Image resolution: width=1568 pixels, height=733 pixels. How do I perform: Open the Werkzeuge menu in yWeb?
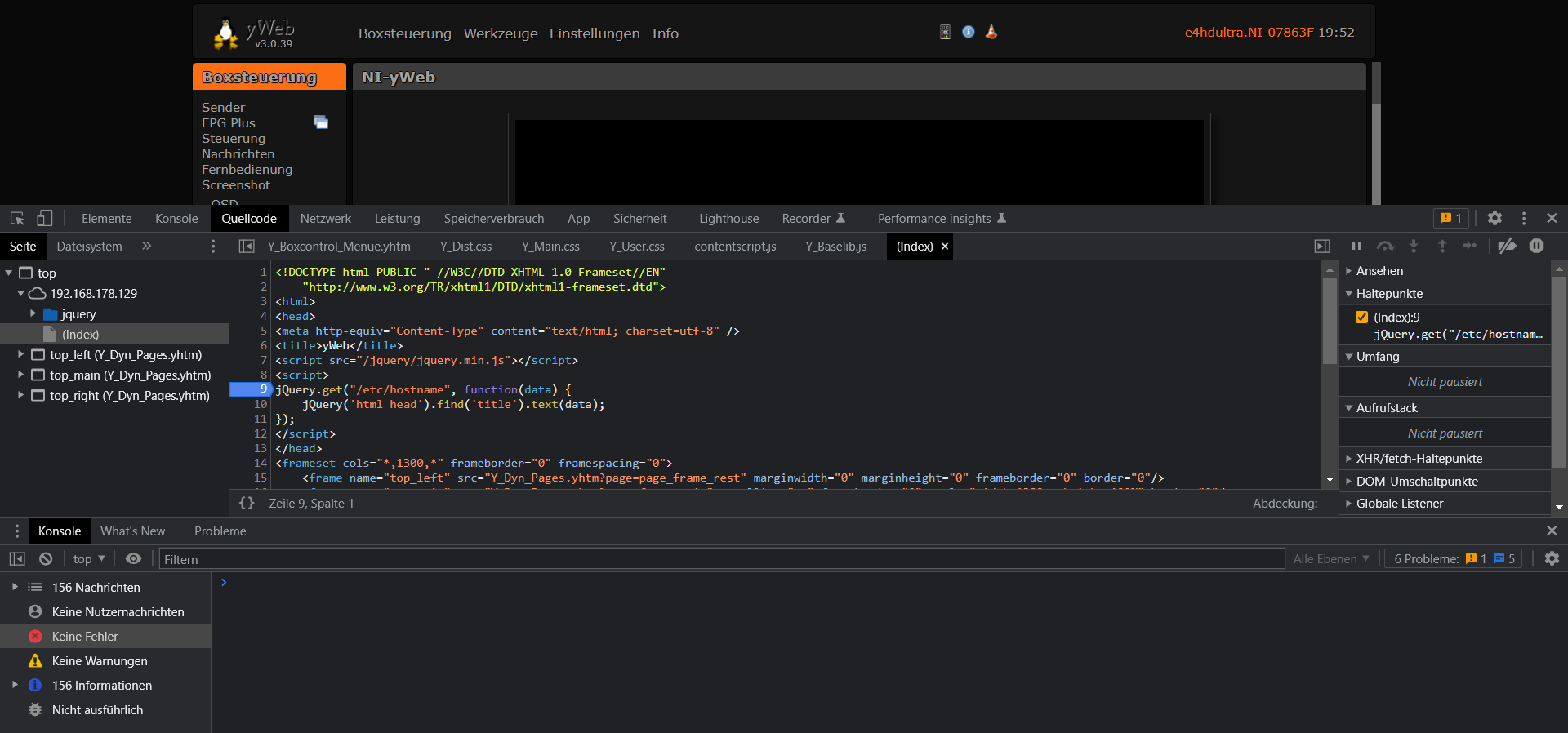click(x=501, y=33)
